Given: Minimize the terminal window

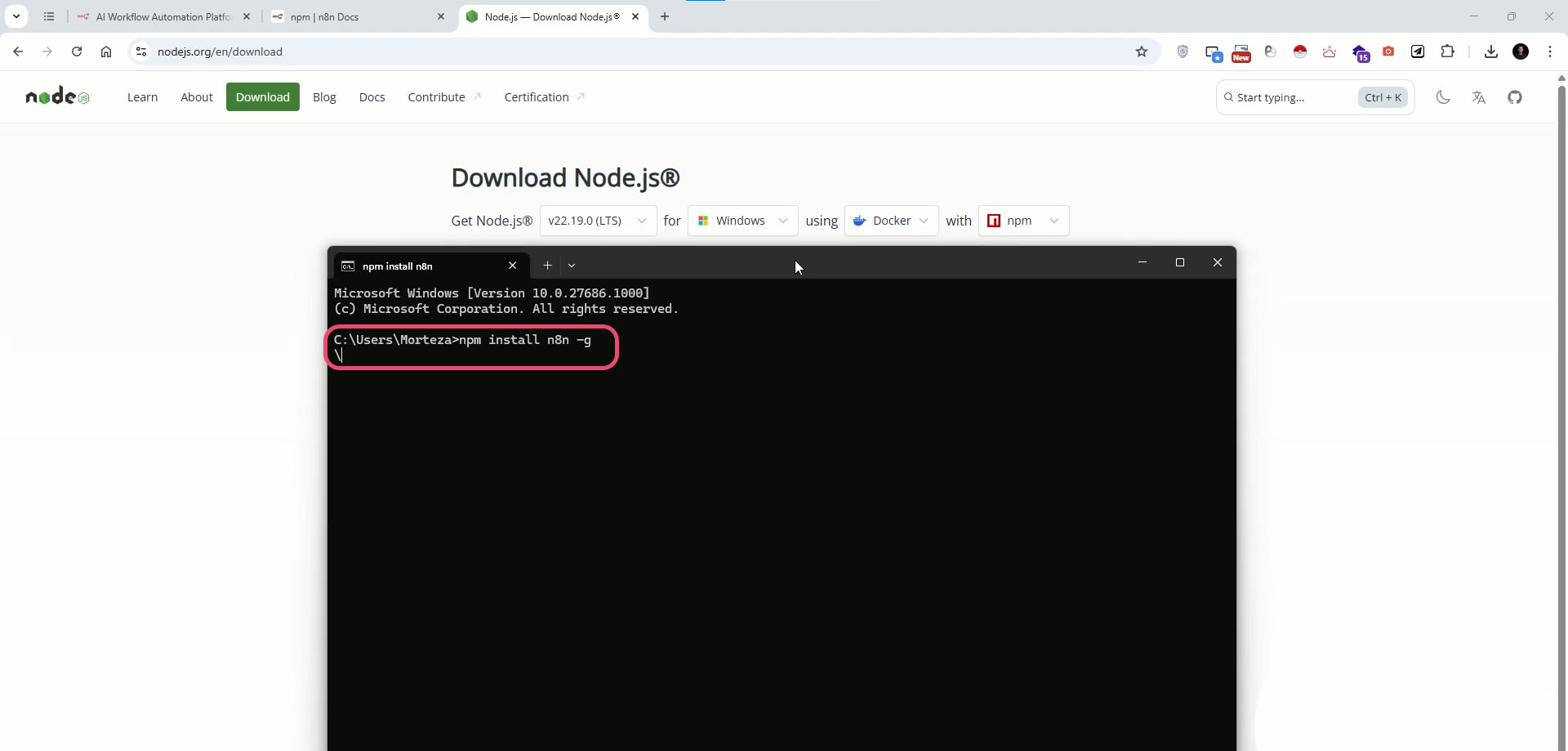Looking at the screenshot, I should coord(1143,262).
